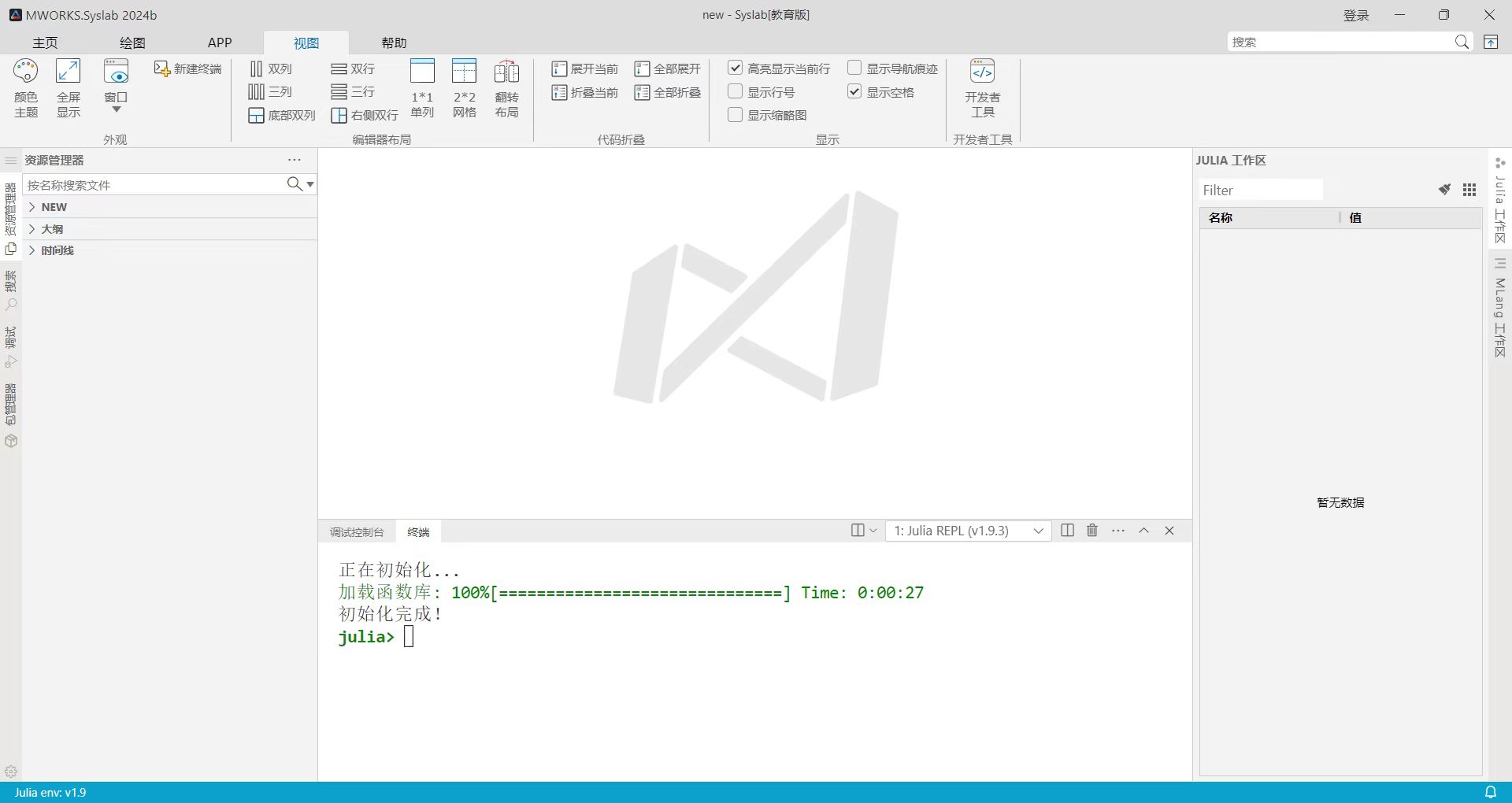The width and height of the screenshot is (1512, 803).
Task: Enable the 显示行号 checkbox
Action: tap(736, 92)
